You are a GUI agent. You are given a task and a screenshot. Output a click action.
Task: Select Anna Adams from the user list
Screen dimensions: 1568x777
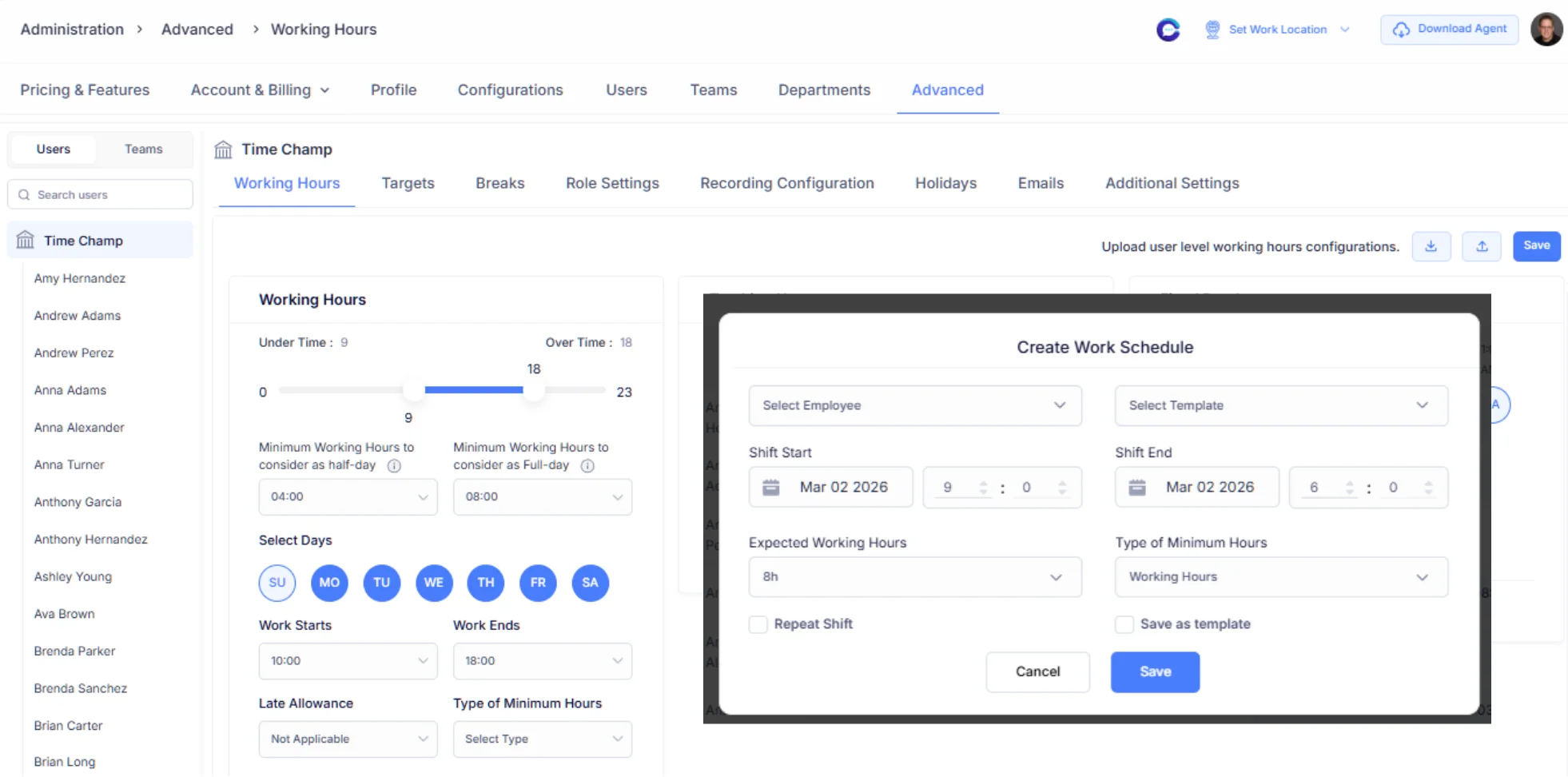(70, 390)
